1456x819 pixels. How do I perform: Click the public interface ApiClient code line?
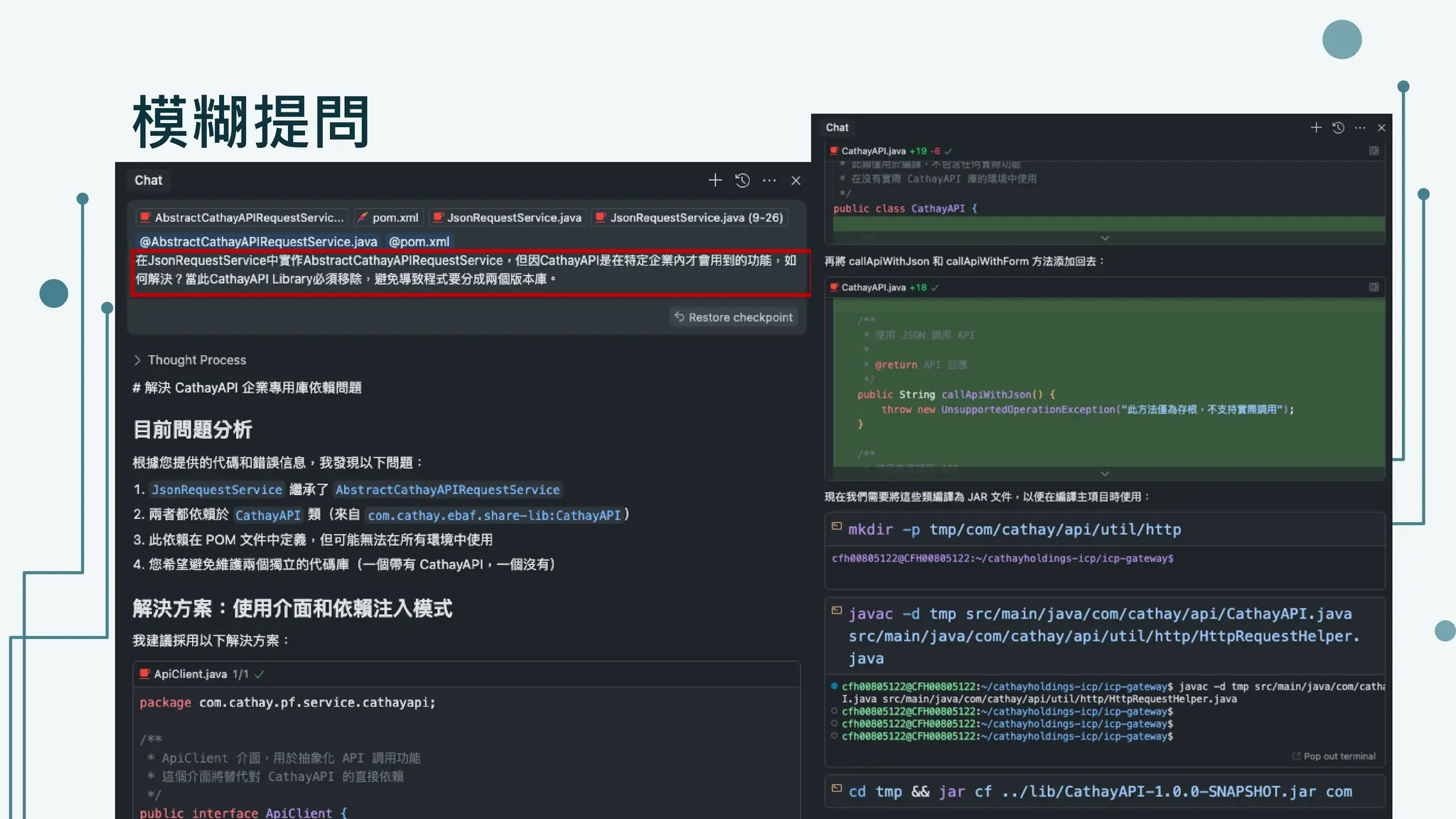(243, 813)
